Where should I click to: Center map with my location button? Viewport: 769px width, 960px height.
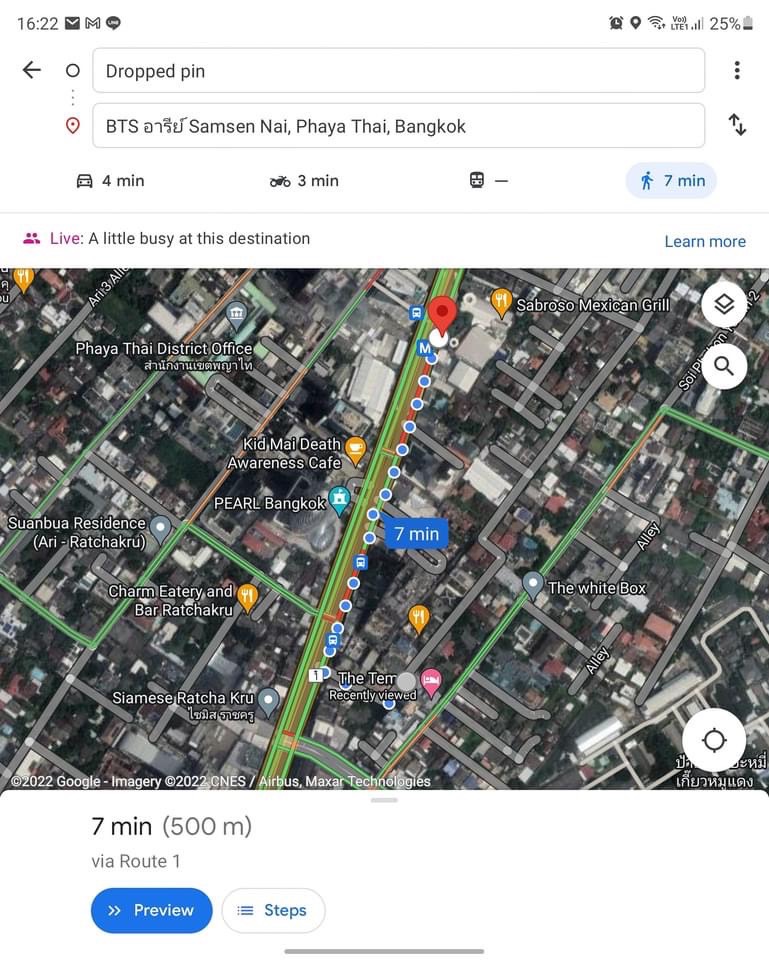point(714,740)
